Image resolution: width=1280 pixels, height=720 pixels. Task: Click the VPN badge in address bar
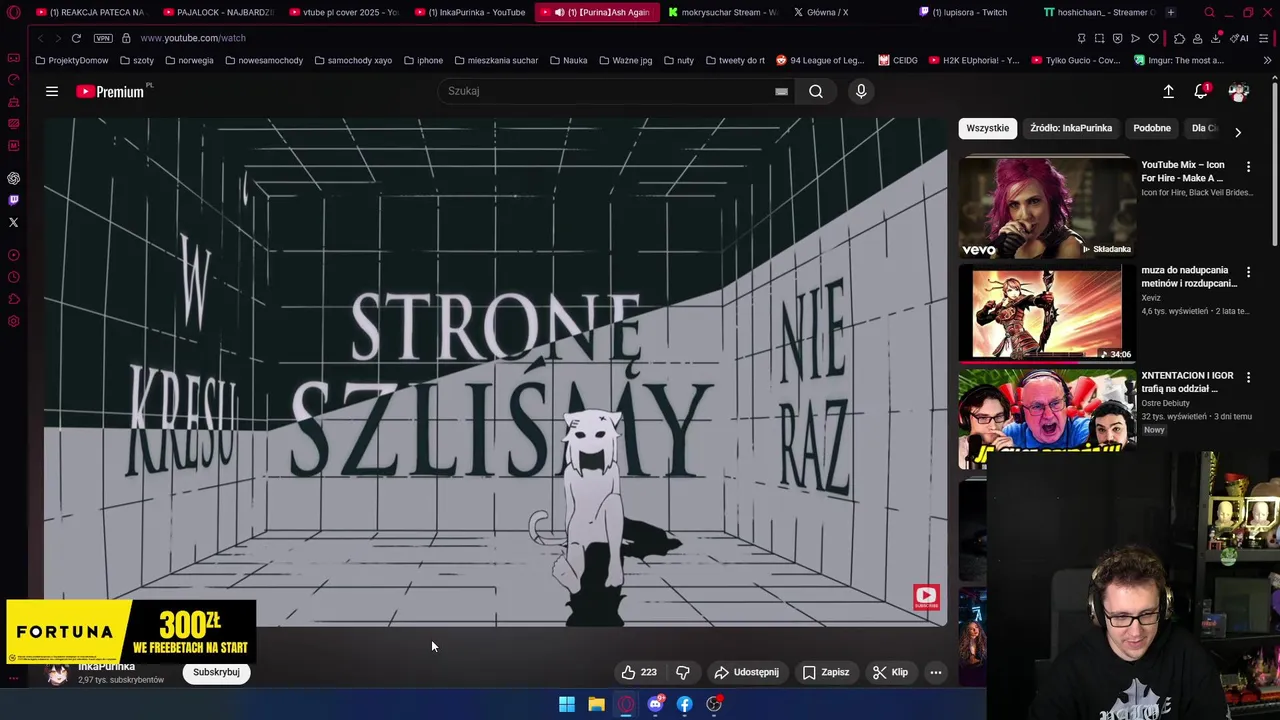[x=103, y=38]
